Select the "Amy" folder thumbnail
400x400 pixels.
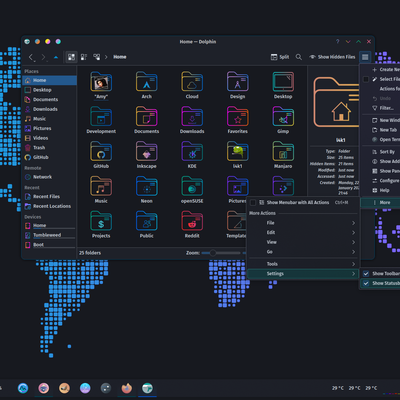click(101, 82)
